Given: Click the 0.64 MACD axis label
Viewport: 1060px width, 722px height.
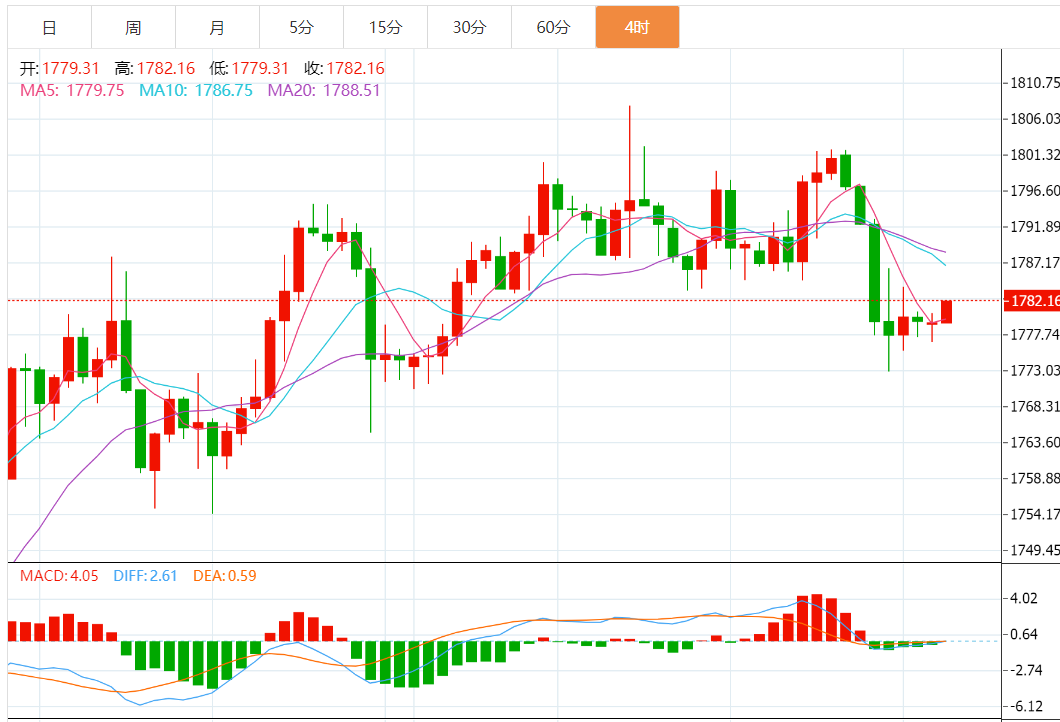Looking at the screenshot, I should pyautogui.click(x=1023, y=634).
